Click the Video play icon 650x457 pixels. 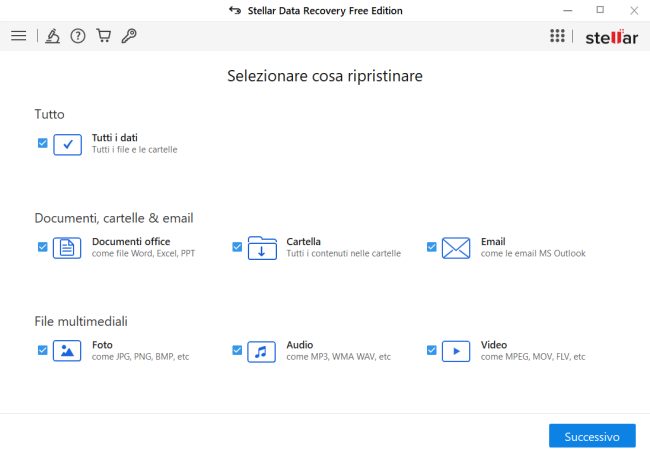click(456, 351)
